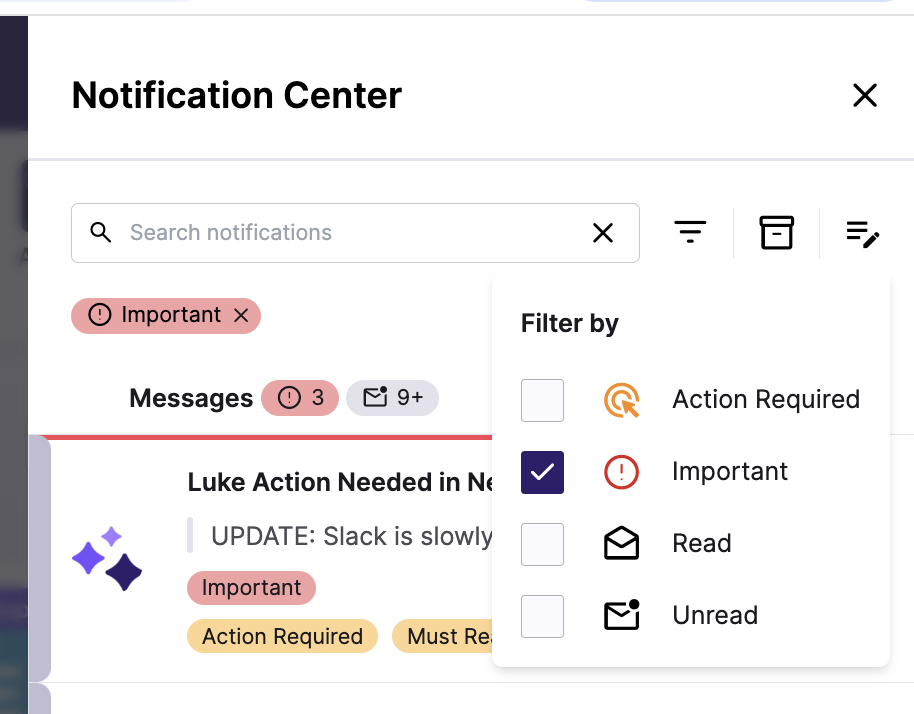Viewport: 914px width, 714px height.
Task: Enable the Action Required filter checkbox
Action: click(x=542, y=400)
